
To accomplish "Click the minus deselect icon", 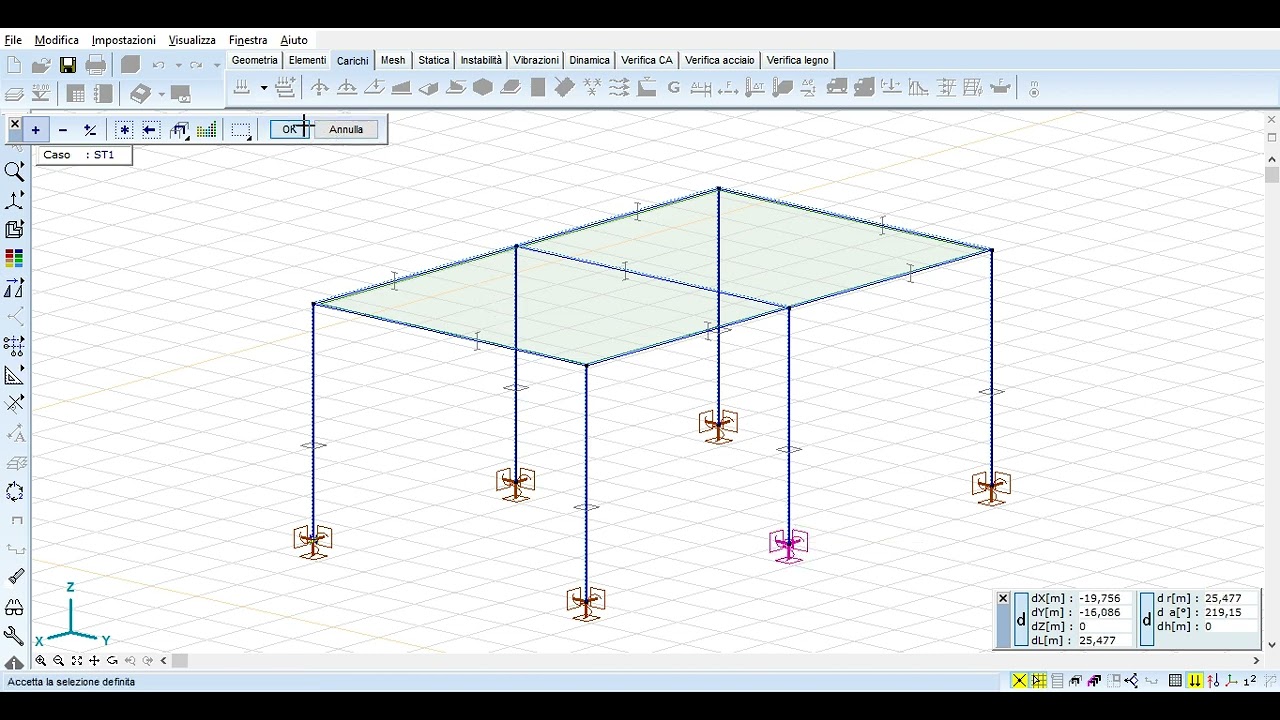I will [63, 130].
